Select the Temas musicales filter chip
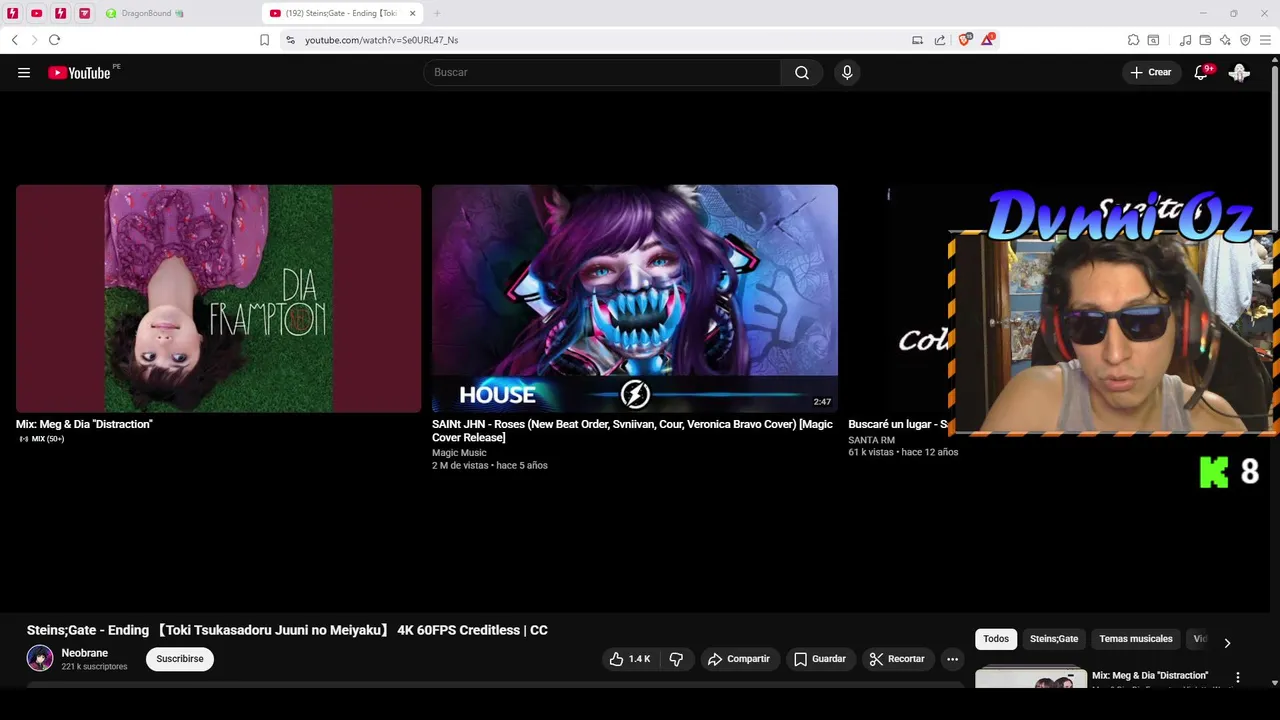1280x720 pixels. pos(1136,639)
